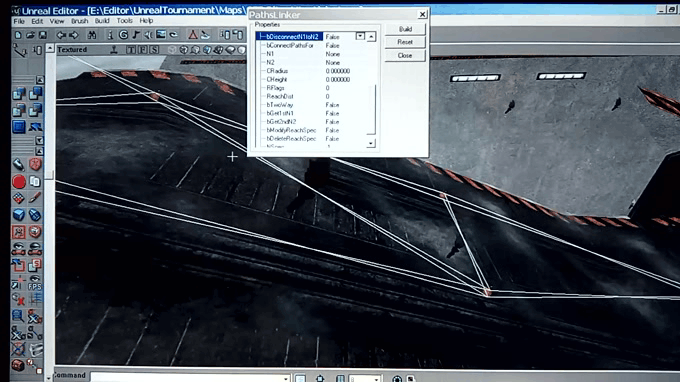Select the FPS display tool
680x382 pixels.
[35, 282]
